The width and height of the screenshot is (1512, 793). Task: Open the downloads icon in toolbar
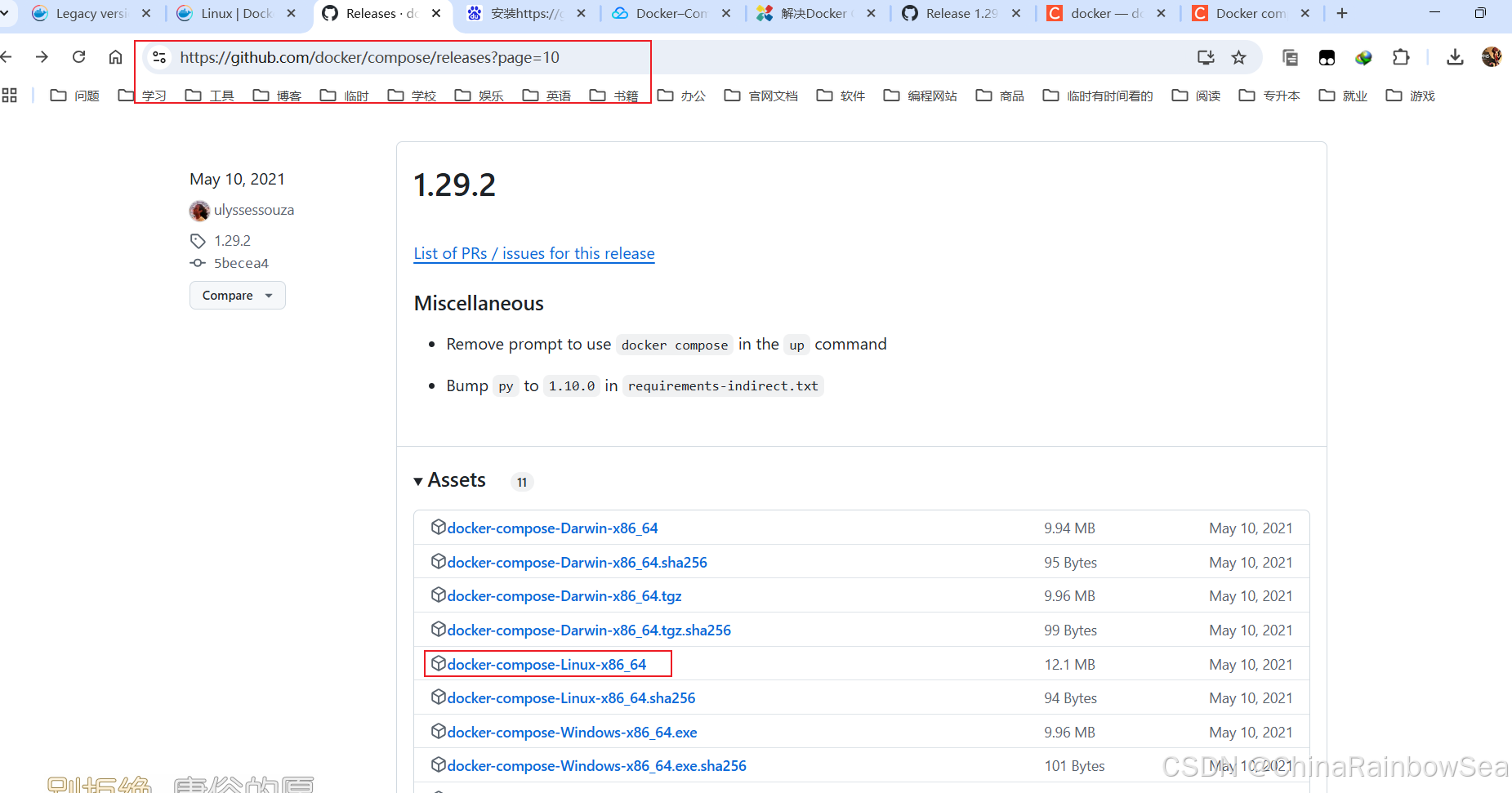[1455, 57]
